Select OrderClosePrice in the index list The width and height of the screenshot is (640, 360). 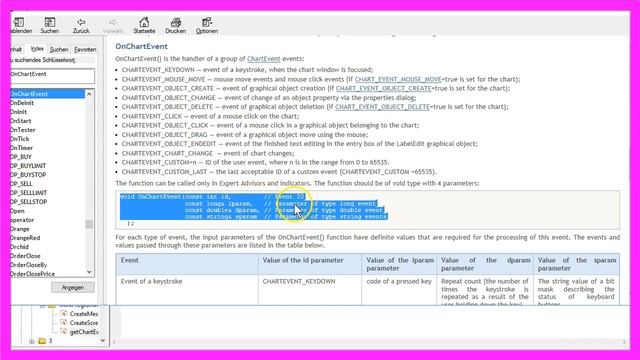(x=33, y=274)
